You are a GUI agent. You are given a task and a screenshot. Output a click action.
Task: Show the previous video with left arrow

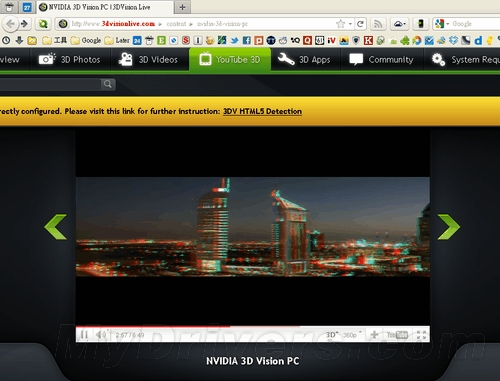pyautogui.click(x=56, y=227)
